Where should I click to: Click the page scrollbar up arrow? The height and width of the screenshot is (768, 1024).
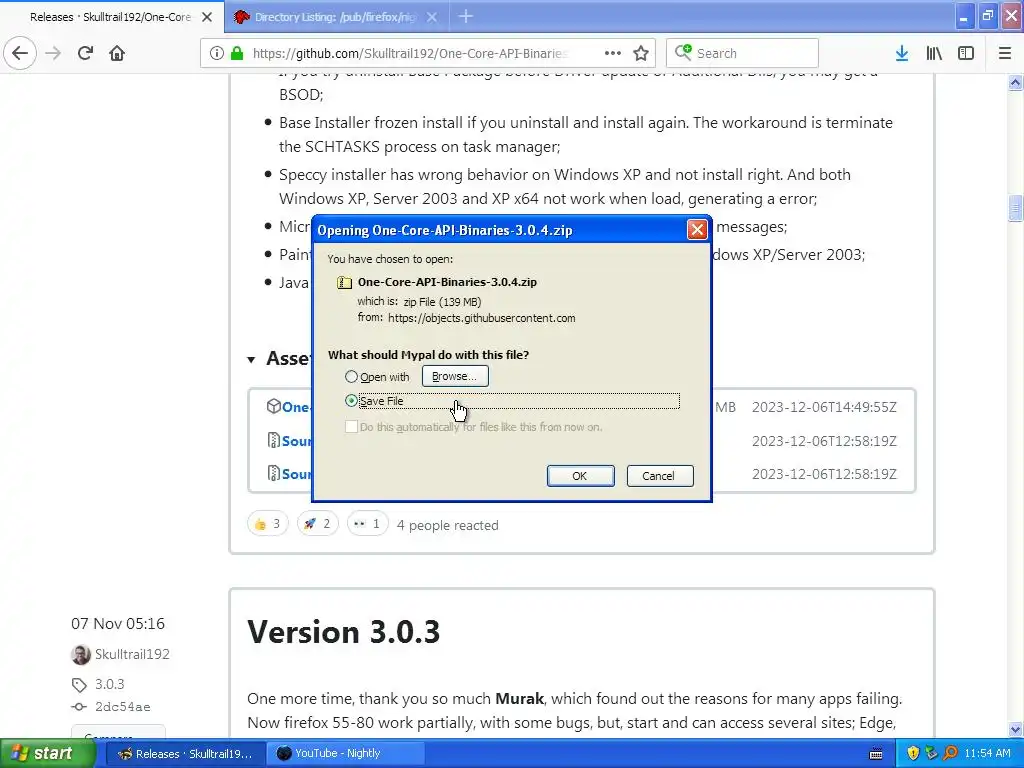tap(1015, 82)
